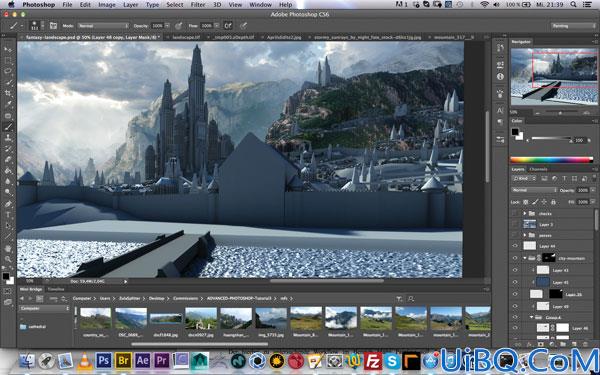Click lock transparent pixels icon

pos(526,202)
